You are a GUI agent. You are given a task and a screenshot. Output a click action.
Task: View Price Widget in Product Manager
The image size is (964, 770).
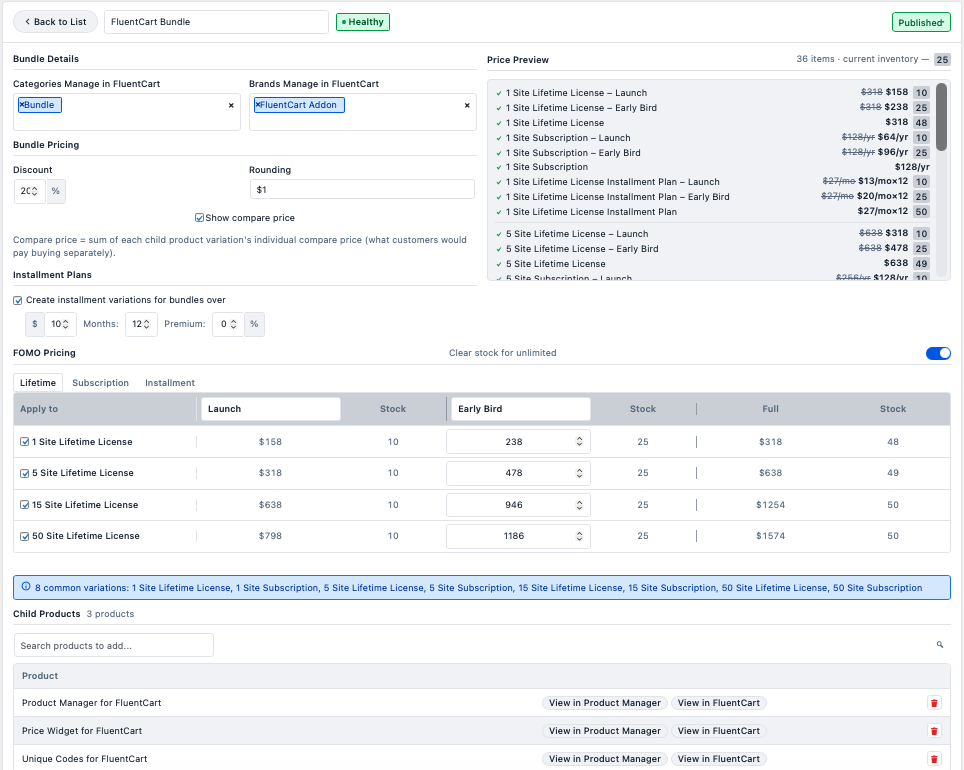604,731
